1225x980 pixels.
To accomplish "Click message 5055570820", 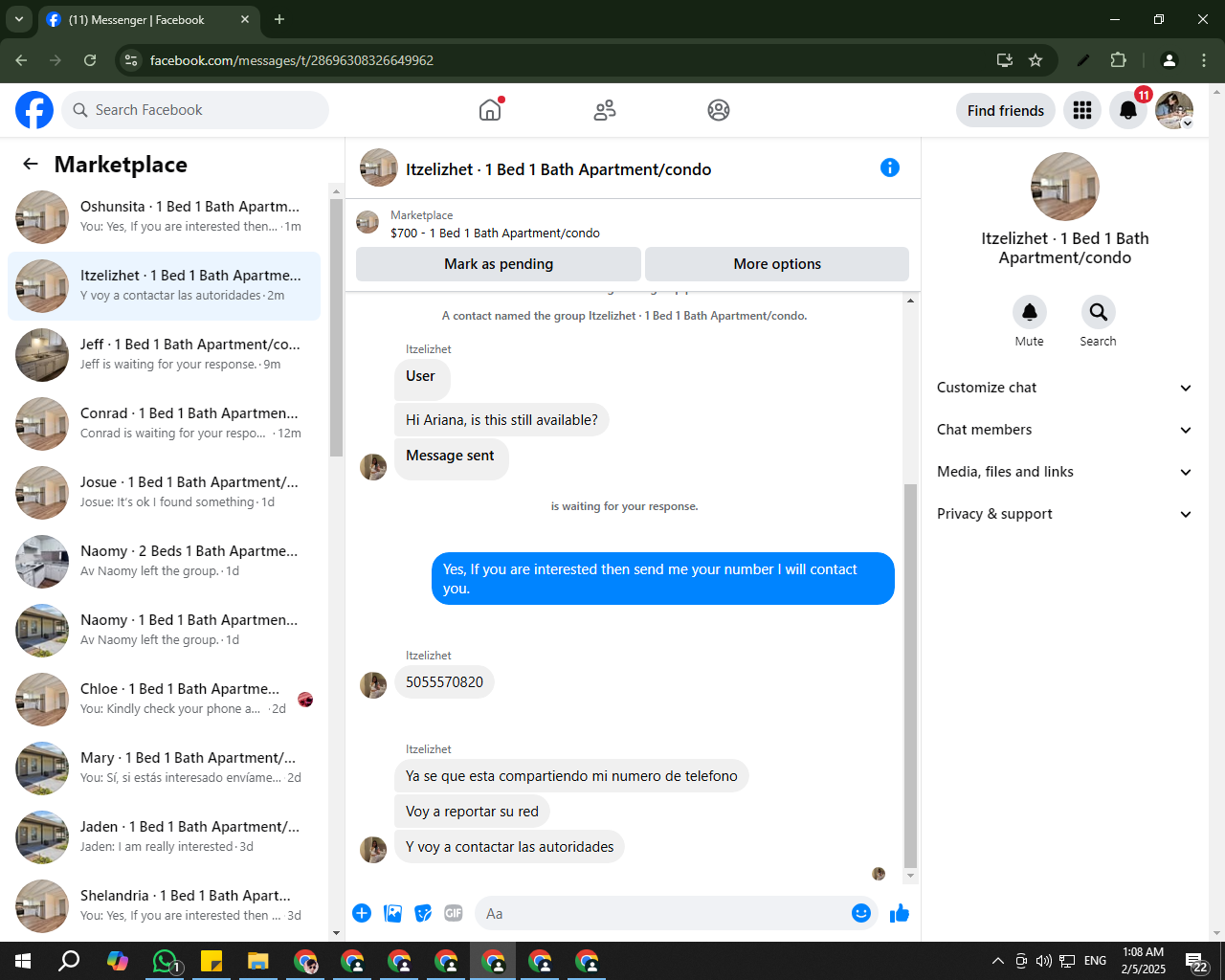I will [444, 682].
